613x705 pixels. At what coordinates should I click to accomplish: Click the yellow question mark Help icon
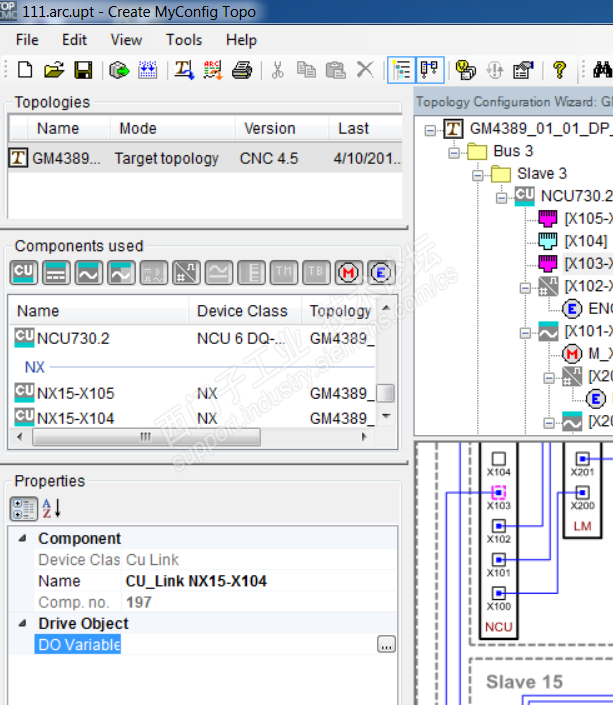tap(559, 70)
